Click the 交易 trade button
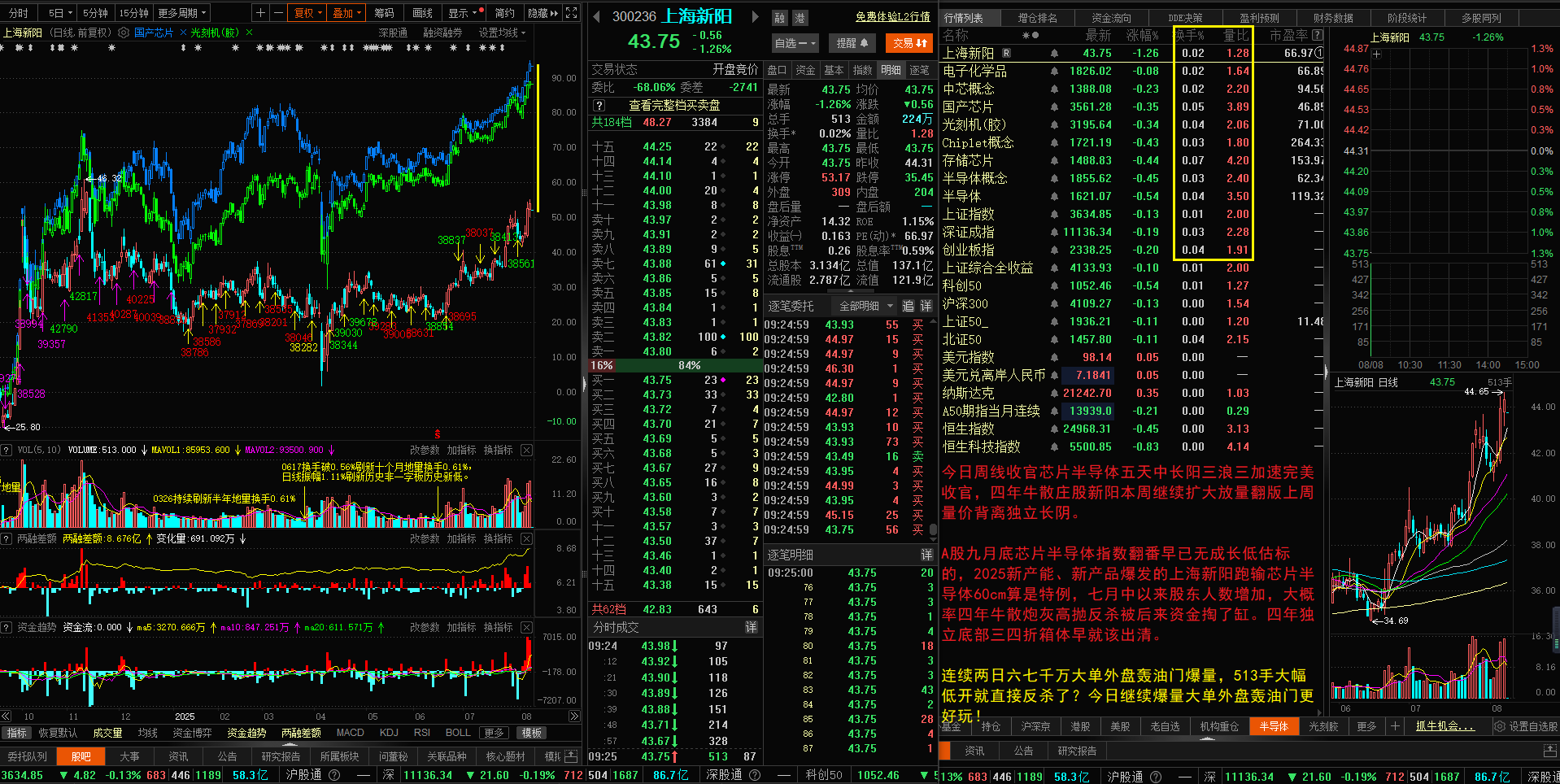The height and width of the screenshot is (784, 1560). pos(909,43)
